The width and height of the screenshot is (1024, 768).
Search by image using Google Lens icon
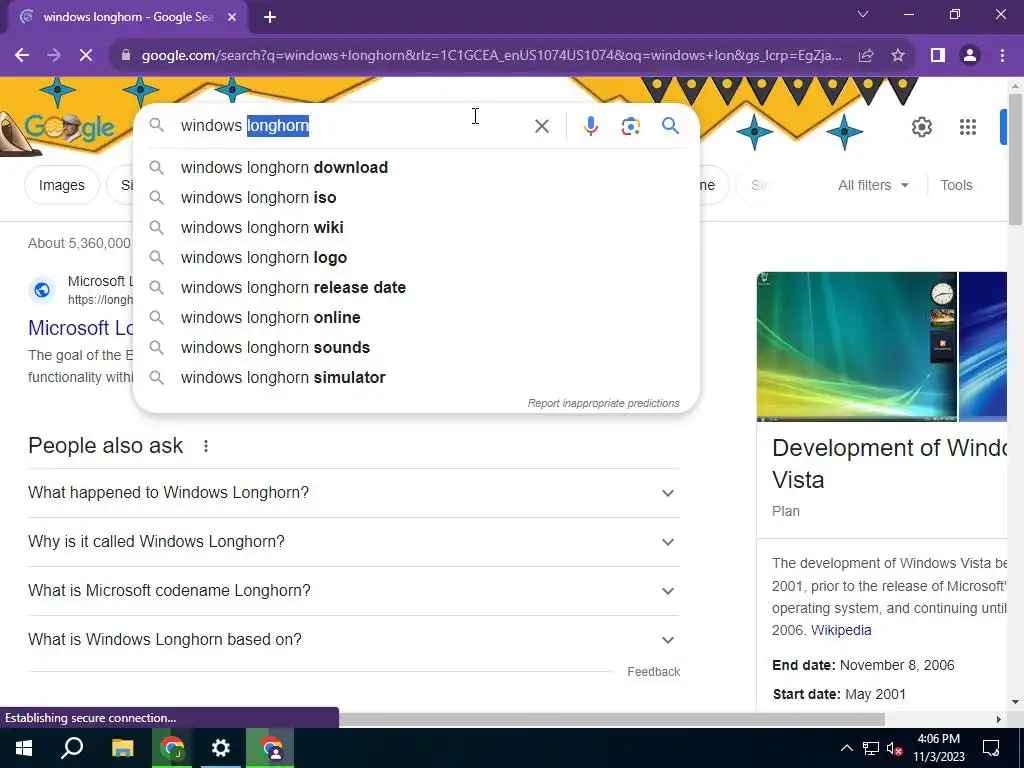630,126
